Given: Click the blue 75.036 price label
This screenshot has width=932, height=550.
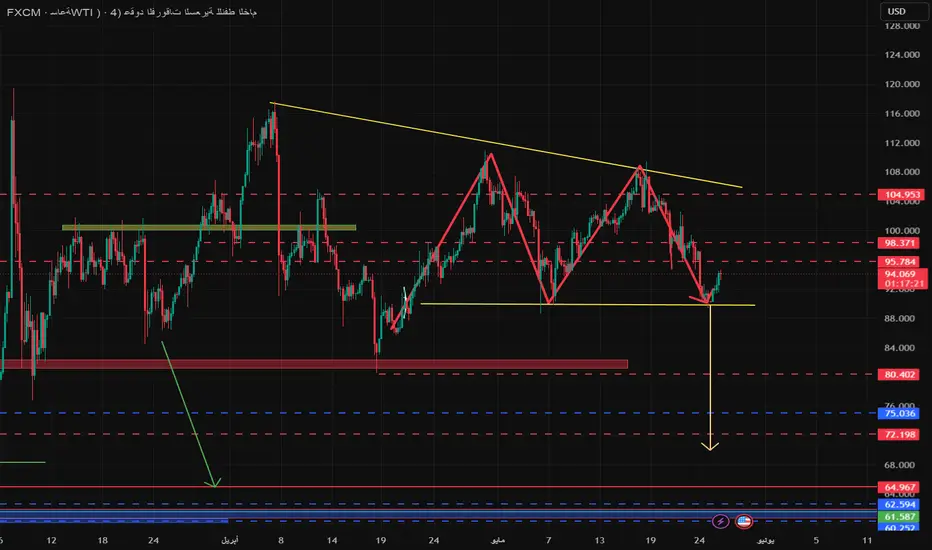Looking at the screenshot, I should point(899,413).
